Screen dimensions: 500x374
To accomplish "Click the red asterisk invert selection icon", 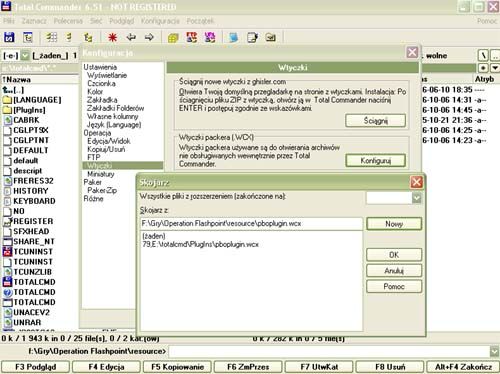I will tap(112, 37).
